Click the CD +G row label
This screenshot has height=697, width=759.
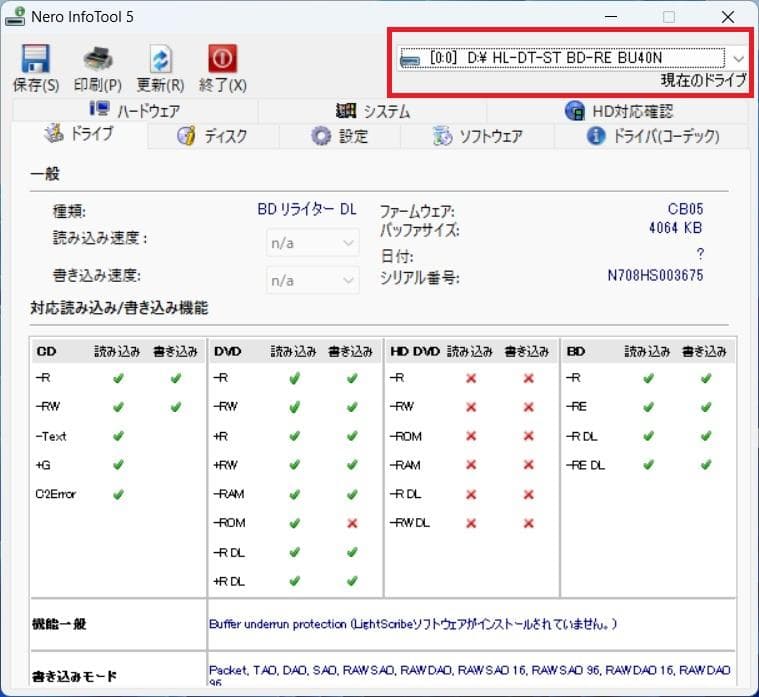pyautogui.click(x=43, y=465)
